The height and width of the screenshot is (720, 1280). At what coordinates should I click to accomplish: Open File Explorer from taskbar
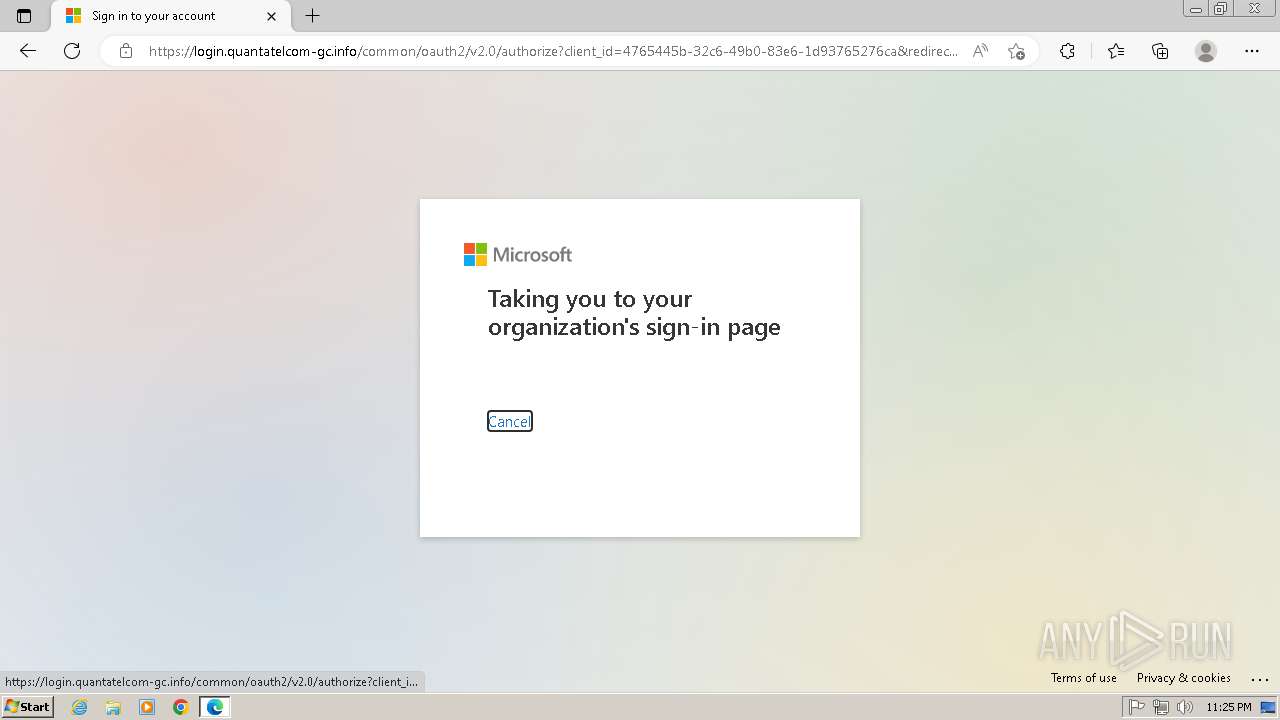click(x=113, y=707)
